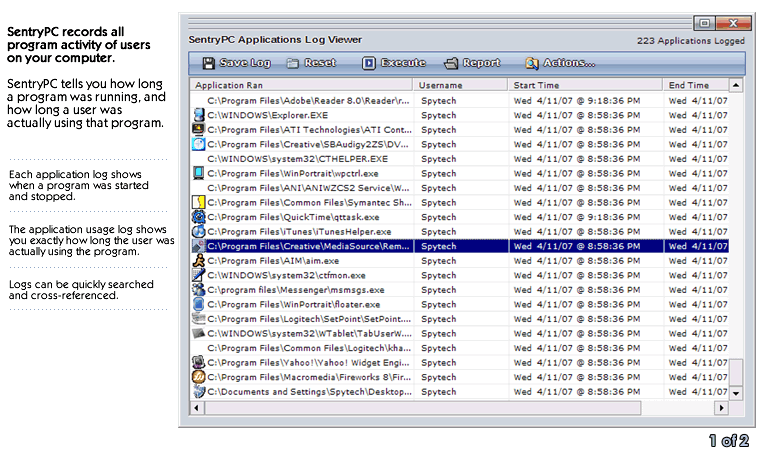Click the Logitech SetPoint icon
Screen dimensions: 761x454
(199, 319)
